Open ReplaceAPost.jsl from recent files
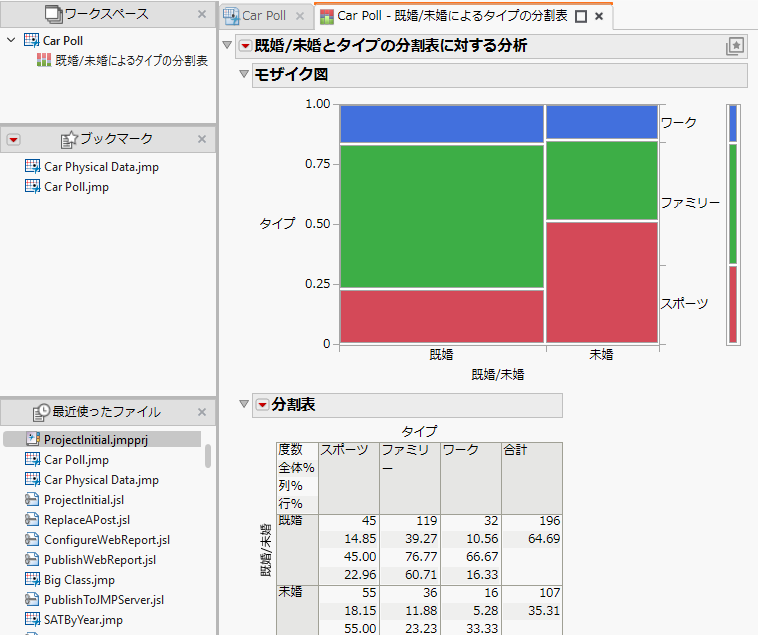Screen dimensions: 758x635 coord(87,520)
